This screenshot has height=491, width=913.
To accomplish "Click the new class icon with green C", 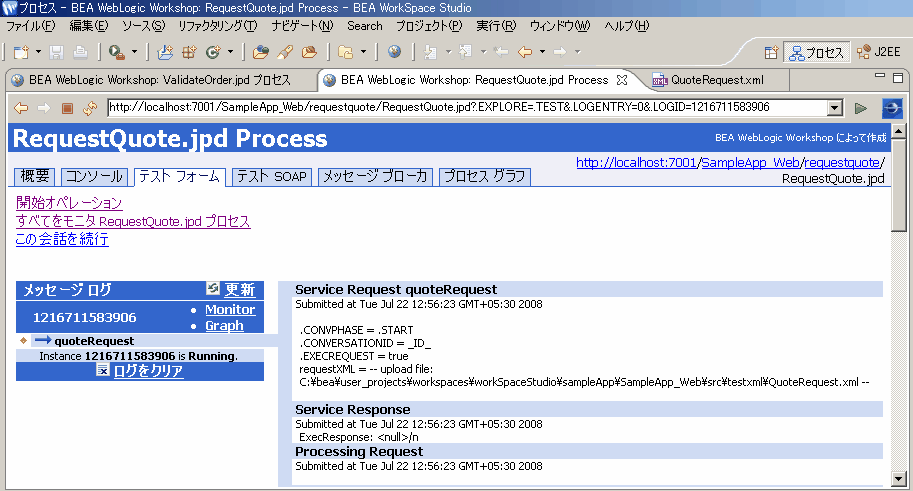I will 213,52.
